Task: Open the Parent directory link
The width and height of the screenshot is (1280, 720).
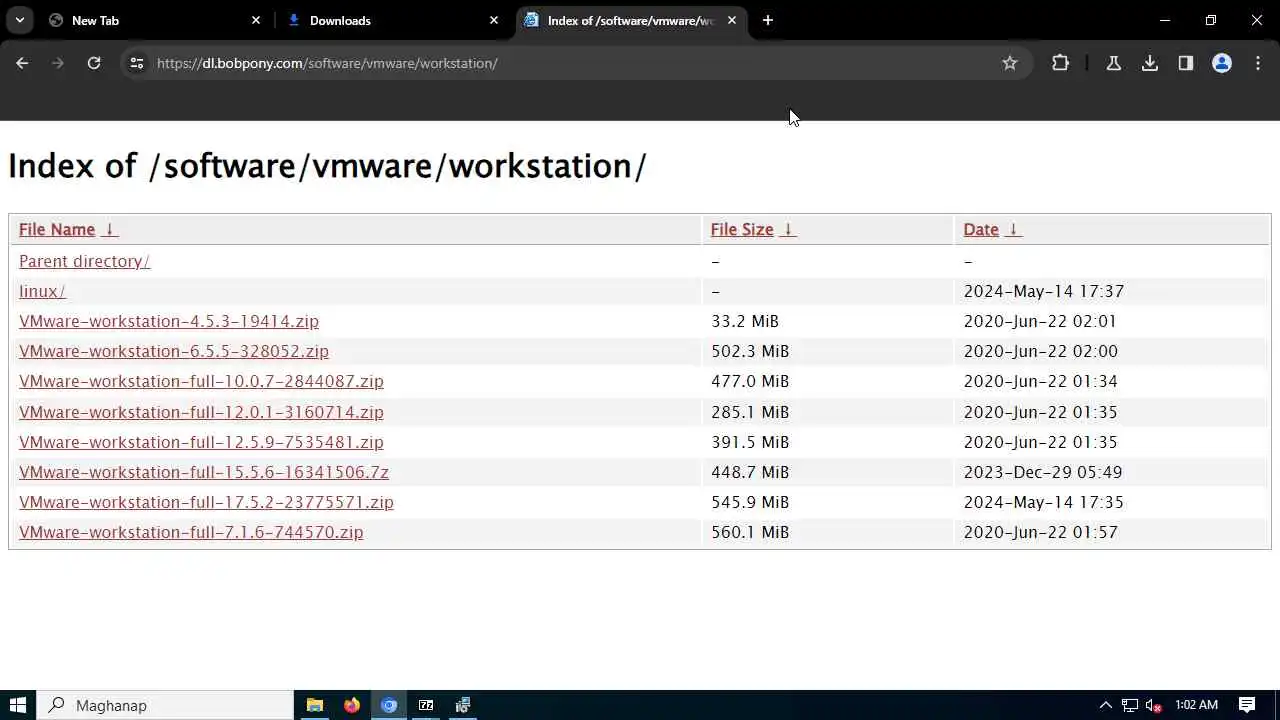Action: click(84, 261)
